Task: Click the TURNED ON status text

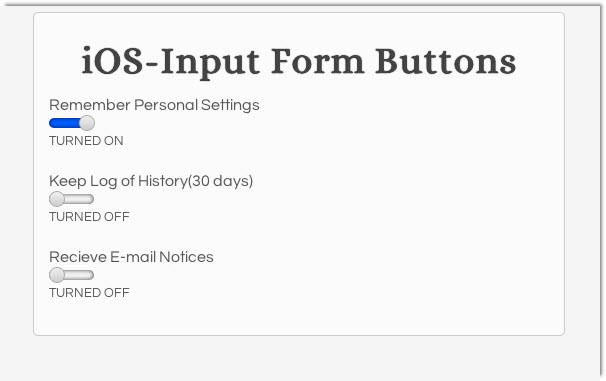Action: 86,141
